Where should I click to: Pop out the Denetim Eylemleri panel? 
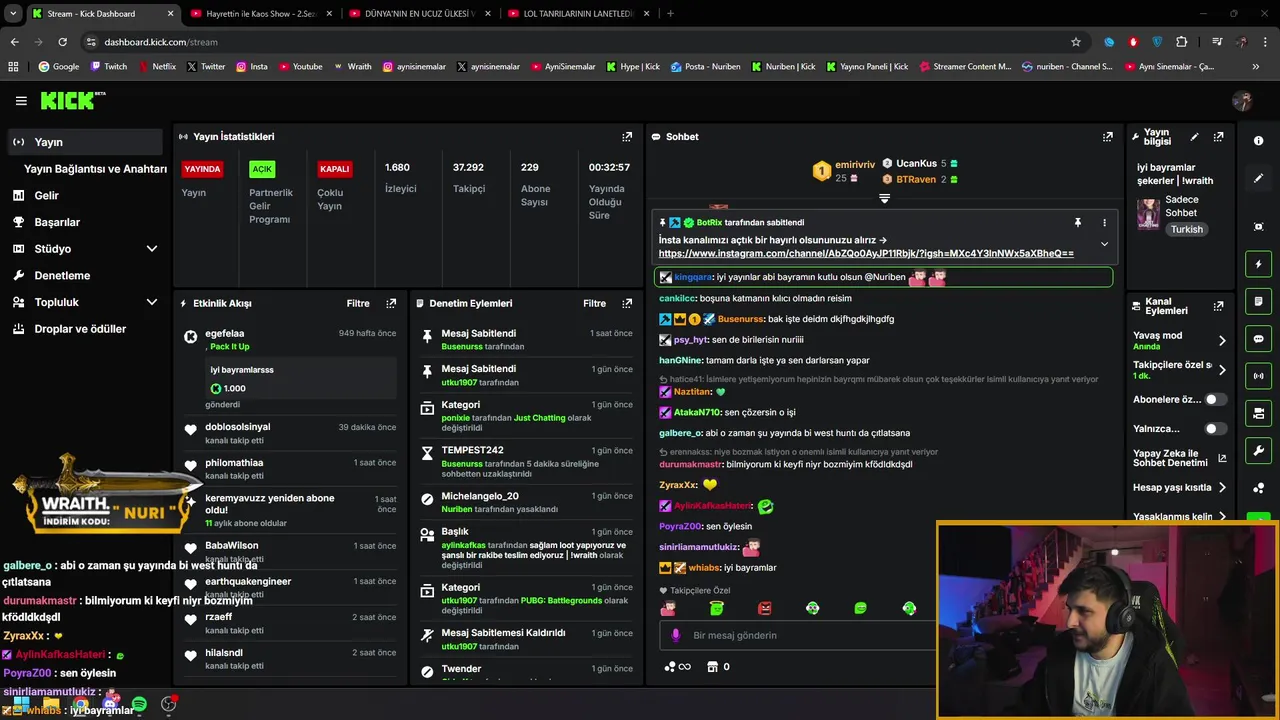click(627, 303)
